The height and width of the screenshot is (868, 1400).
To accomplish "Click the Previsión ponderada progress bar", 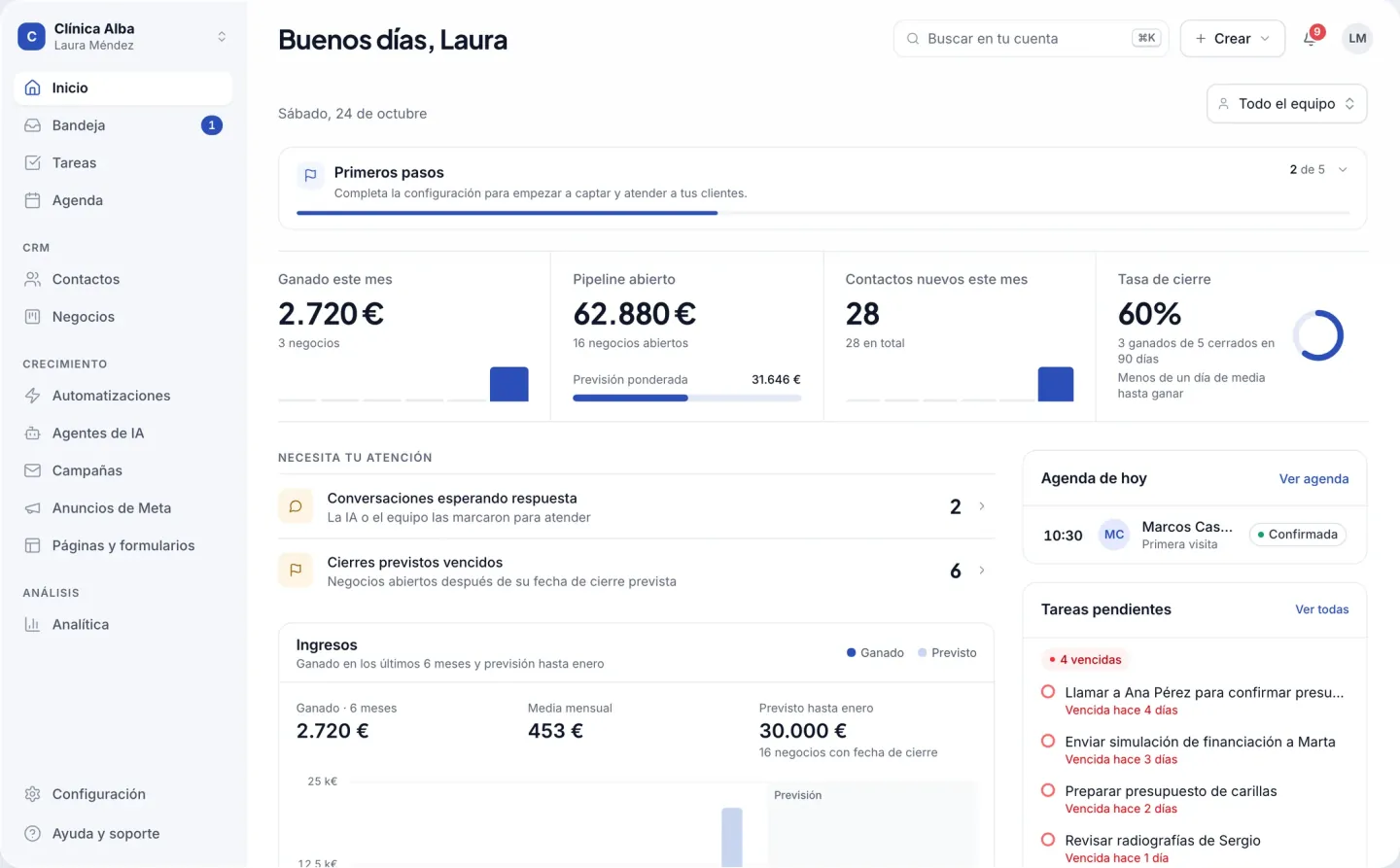I will (686, 398).
